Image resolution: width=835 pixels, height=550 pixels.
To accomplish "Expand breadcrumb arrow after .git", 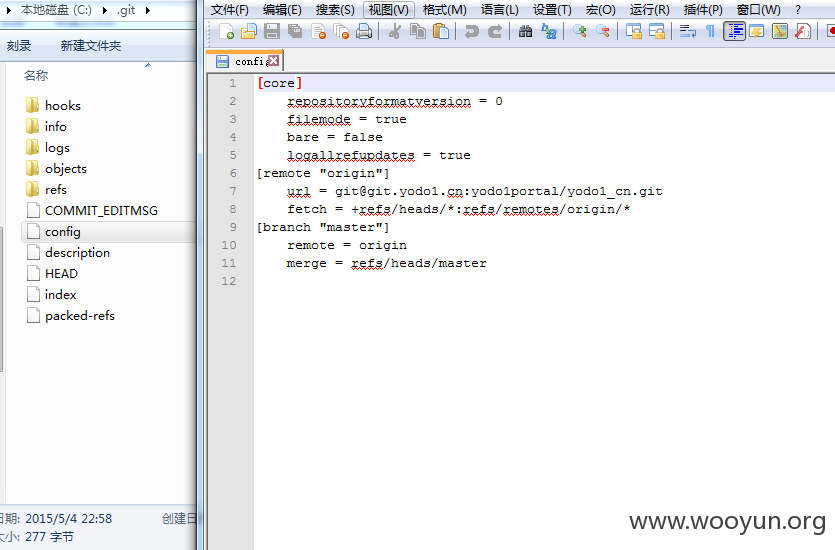I will pos(148,10).
